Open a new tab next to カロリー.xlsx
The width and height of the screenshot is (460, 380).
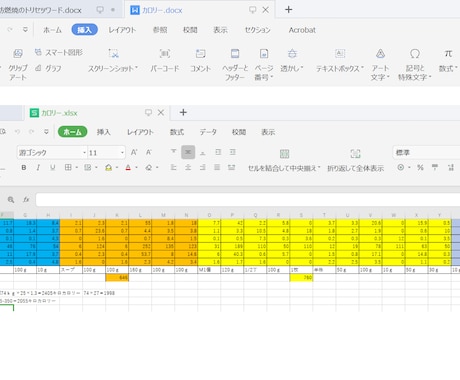[183, 112]
